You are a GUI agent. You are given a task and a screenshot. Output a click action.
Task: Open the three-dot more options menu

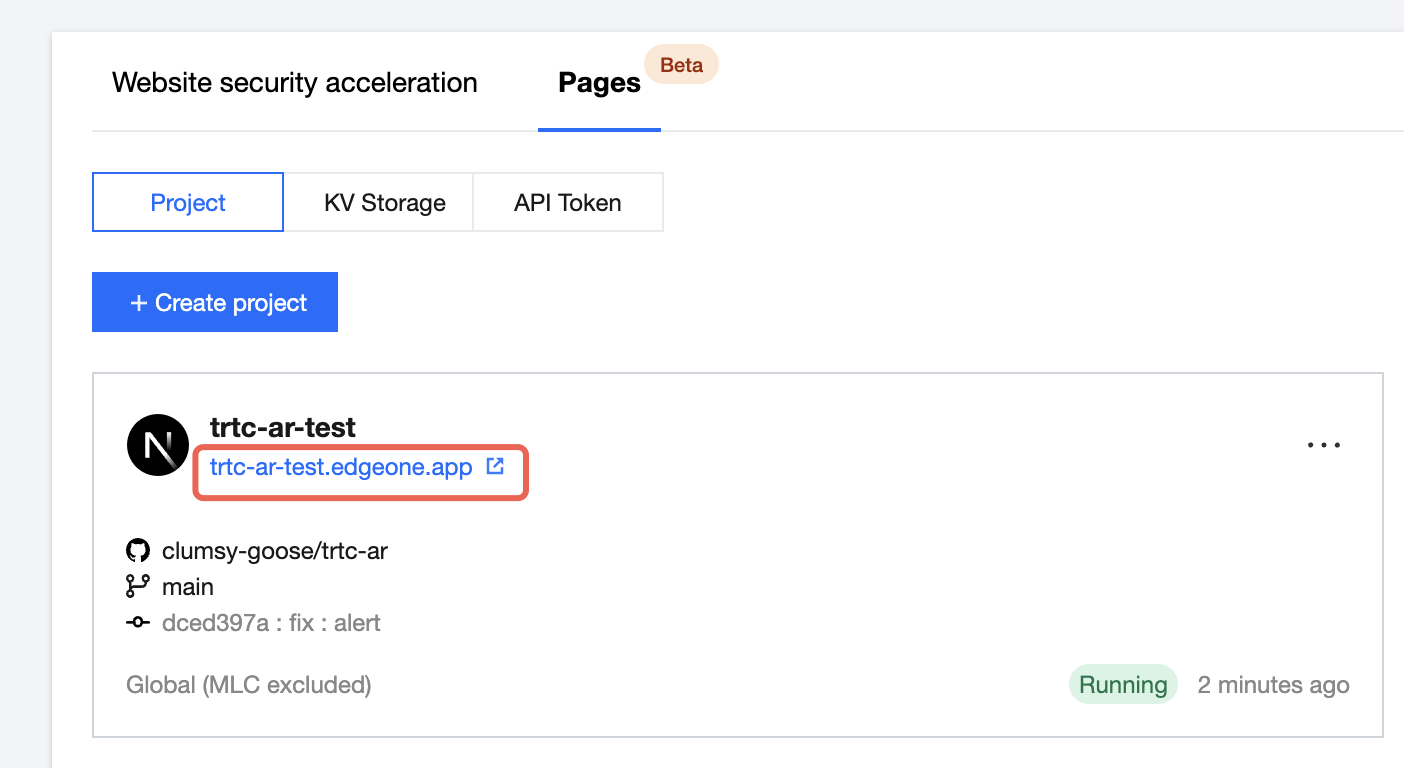[x=1324, y=445]
